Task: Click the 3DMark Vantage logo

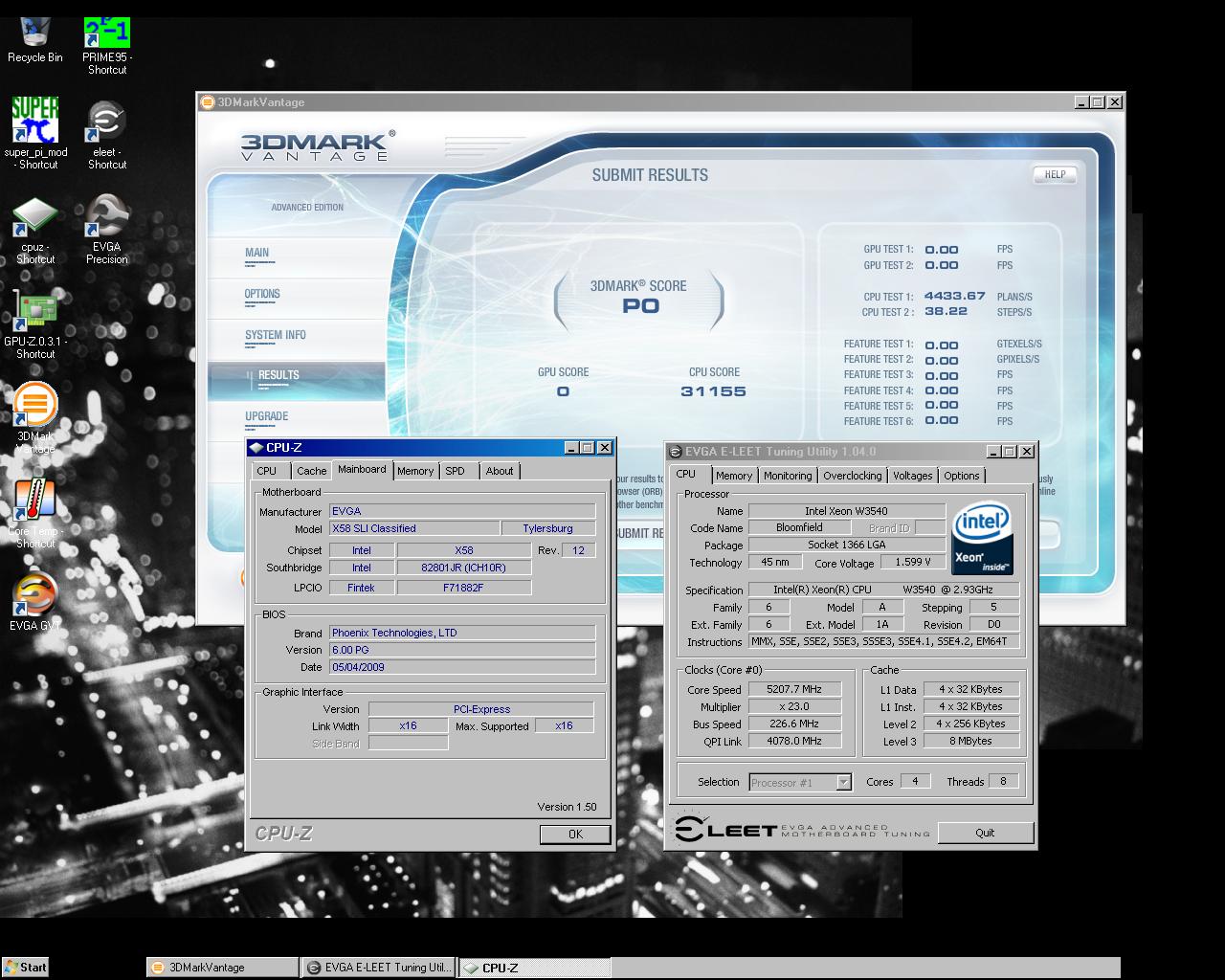Action: (317, 147)
